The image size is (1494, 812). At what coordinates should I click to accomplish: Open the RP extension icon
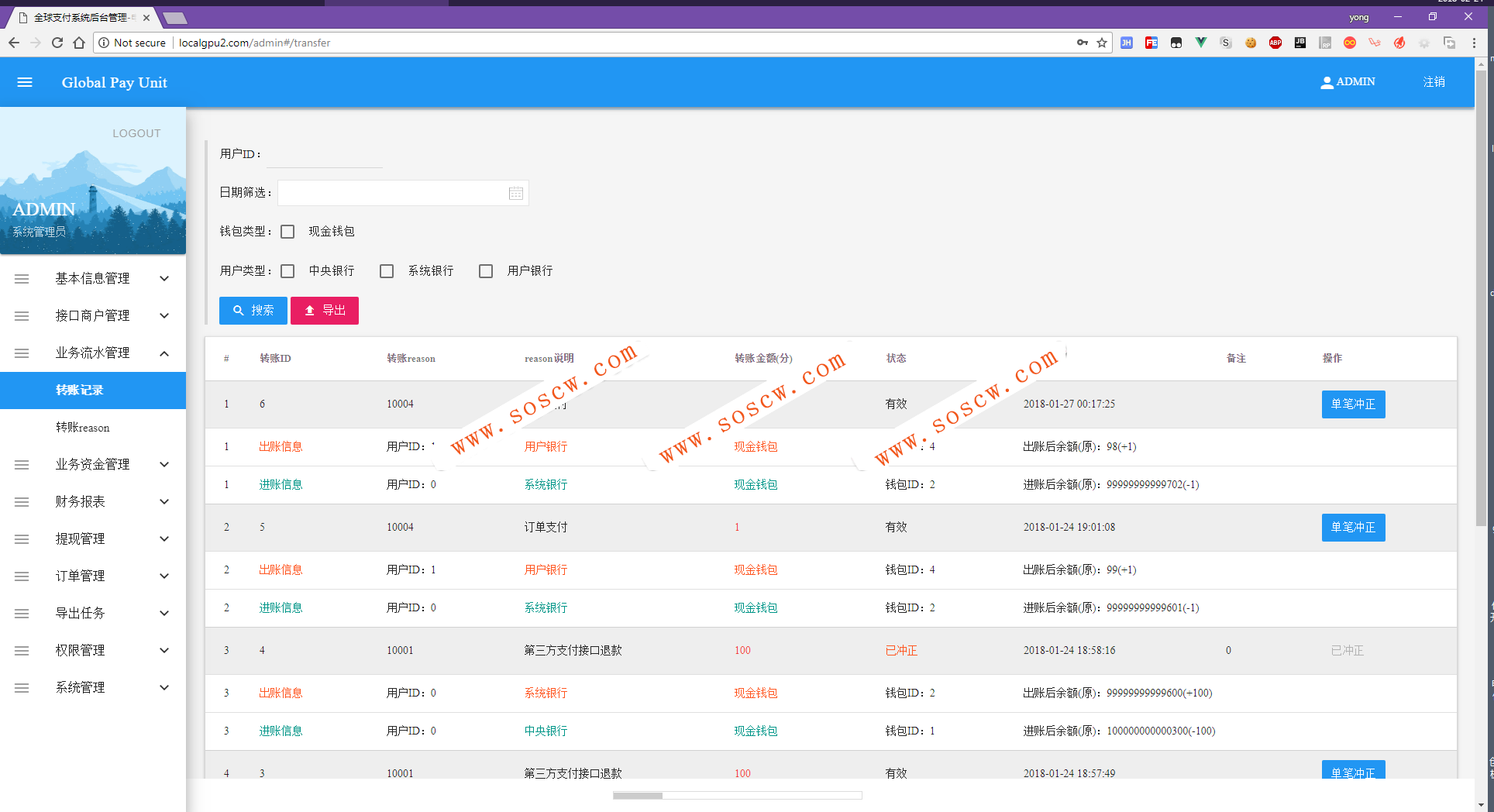point(1325,43)
